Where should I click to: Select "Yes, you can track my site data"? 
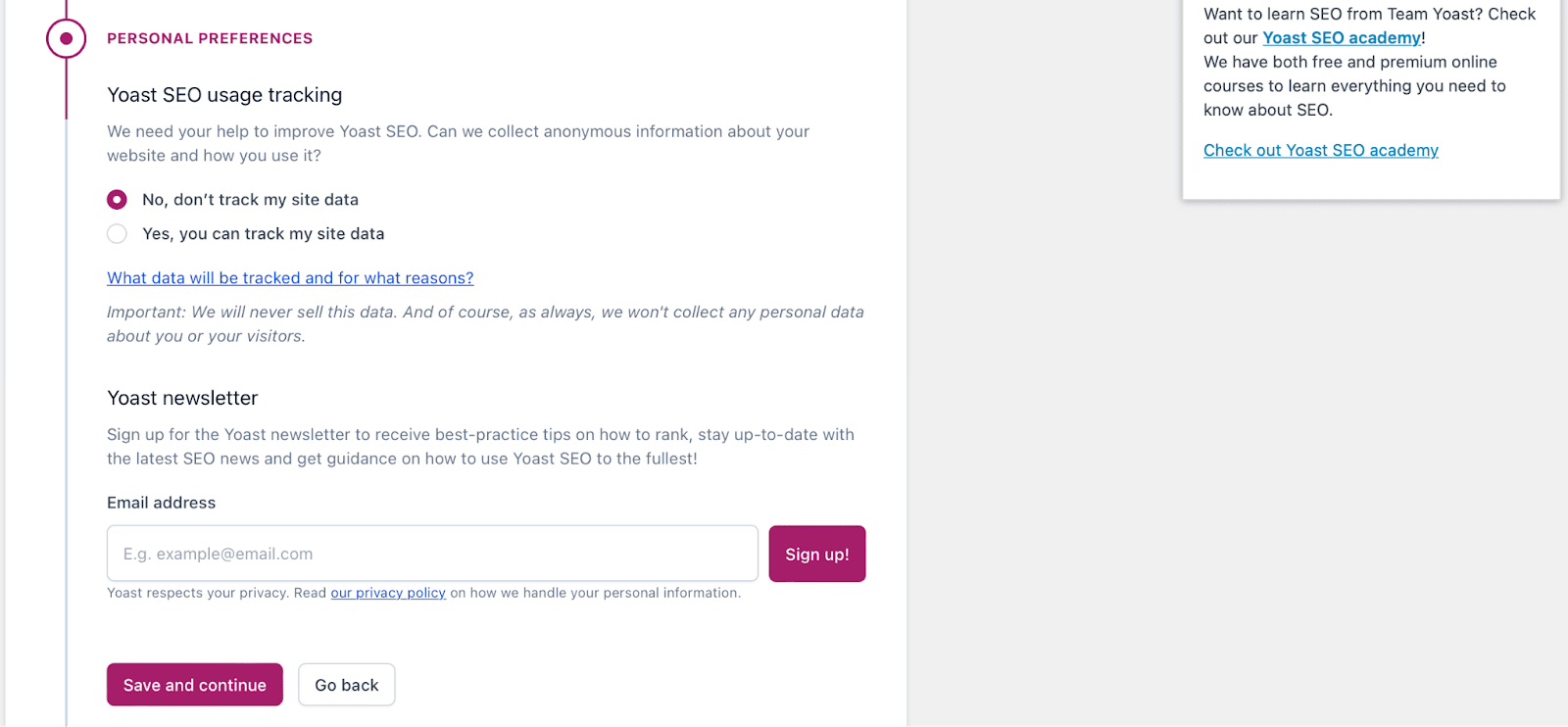(117, 233)
